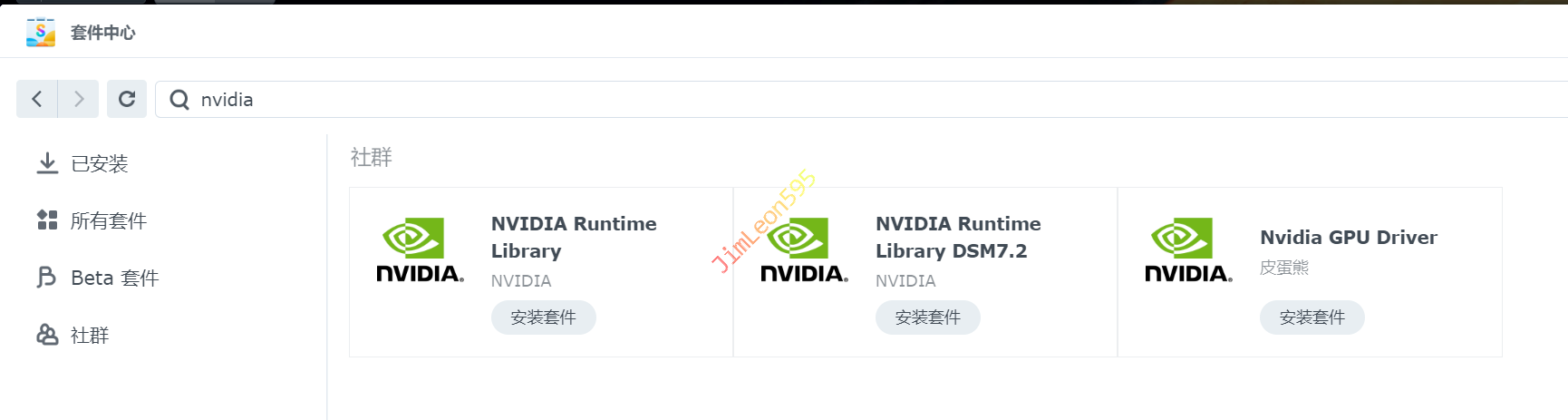Open NVIDIA Runtime Library DSM7.2 title
This screenshot has width=1568, height=420.
[958, 237]
